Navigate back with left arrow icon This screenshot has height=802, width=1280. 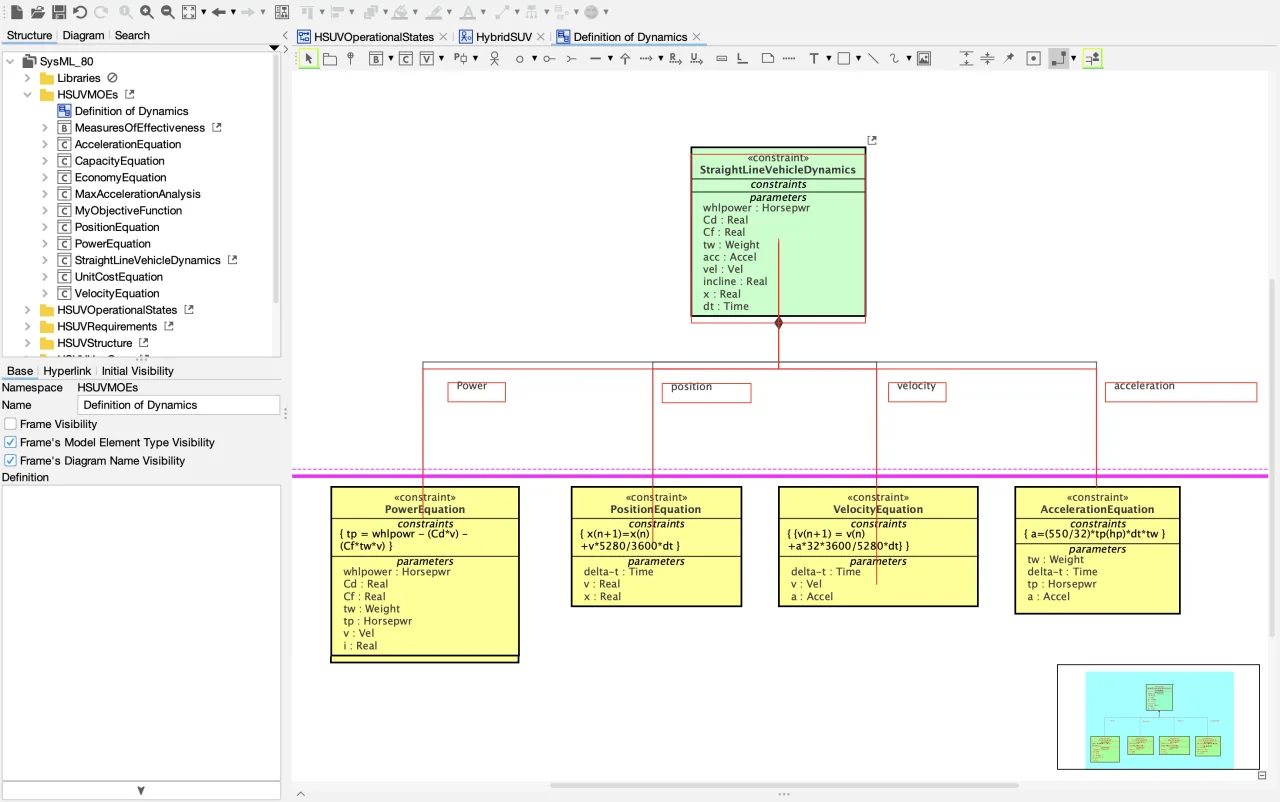pos(218,12)
